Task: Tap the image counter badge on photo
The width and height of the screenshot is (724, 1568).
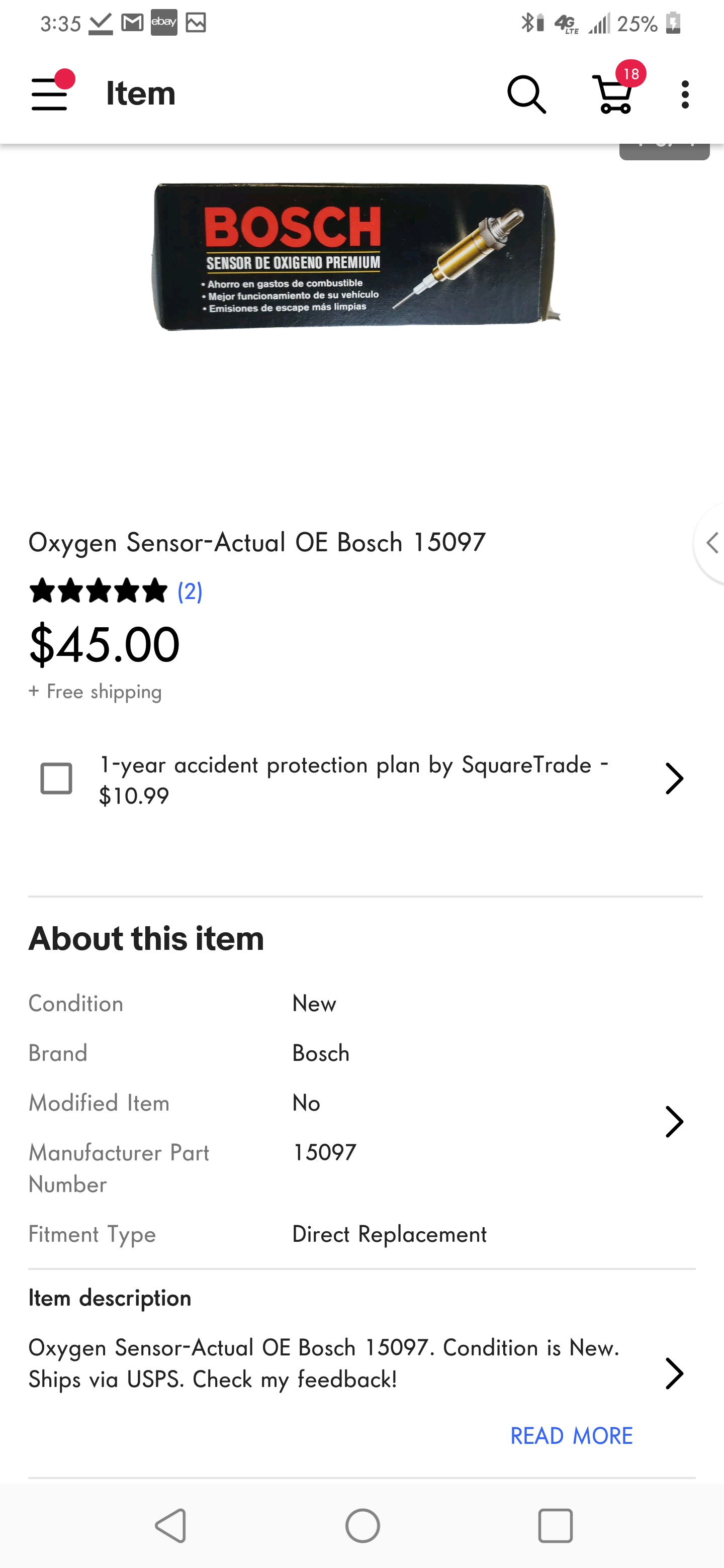Action: 664,150
